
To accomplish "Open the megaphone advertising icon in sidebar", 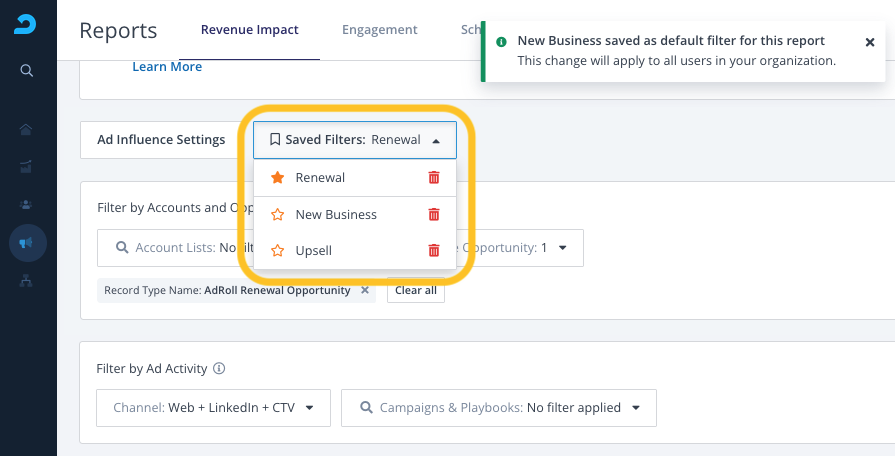I will (x=27, y=243).
